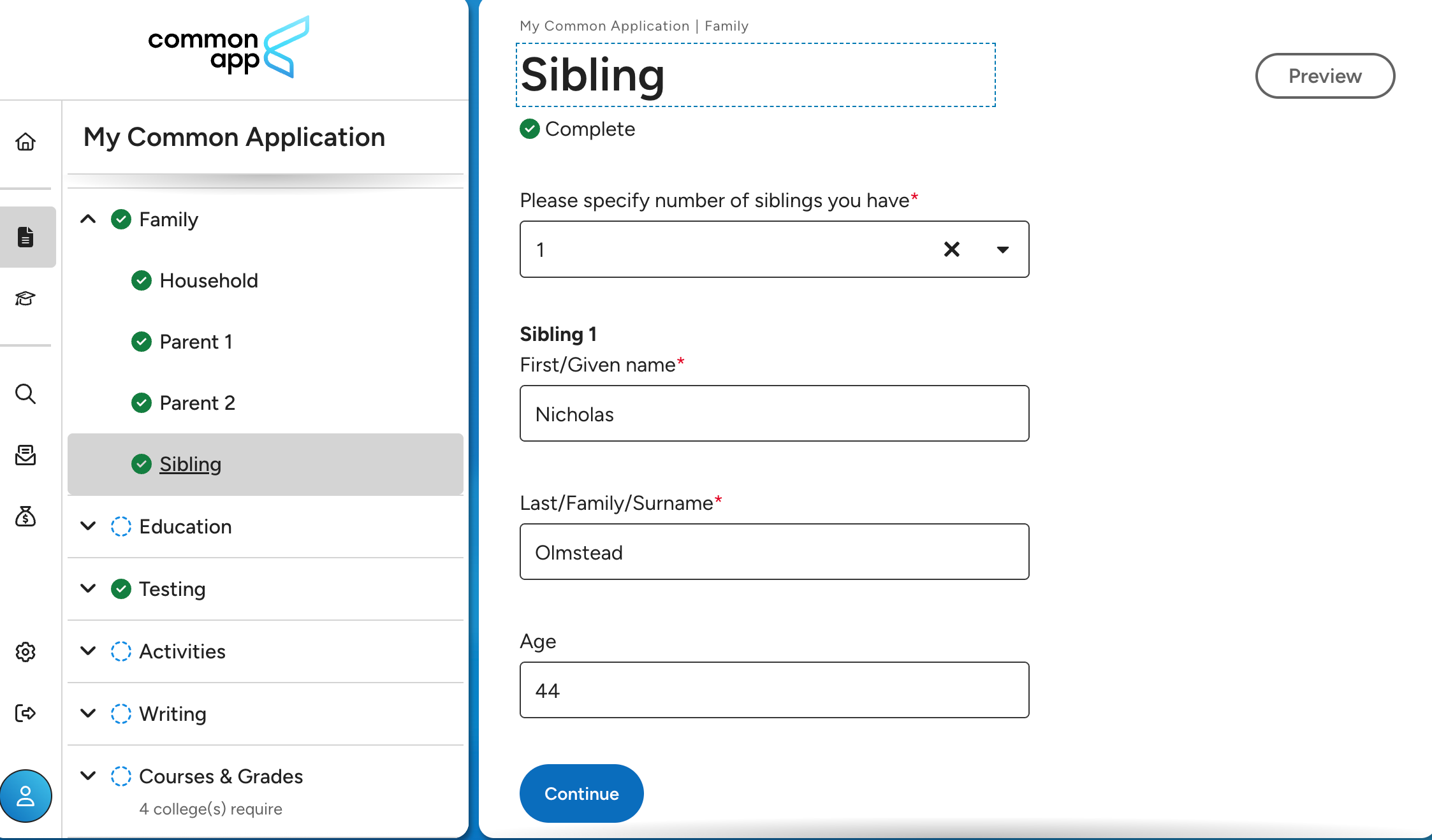The image size is (1432, 840).
Task: Open the graduation cap colleges icon
Action: click(26, 298)
